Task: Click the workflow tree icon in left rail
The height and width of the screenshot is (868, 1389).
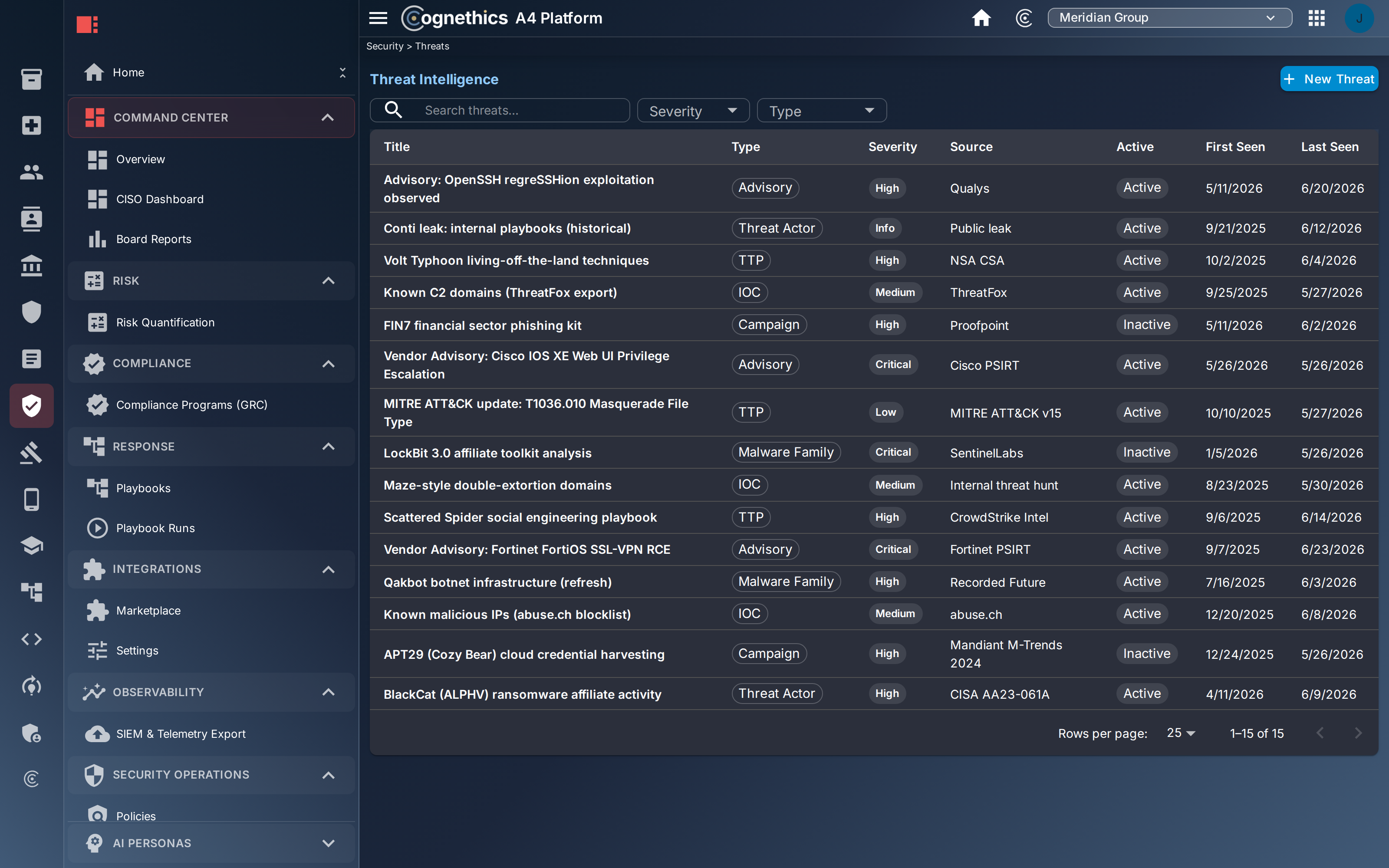Action: click(x=32, y=592)
